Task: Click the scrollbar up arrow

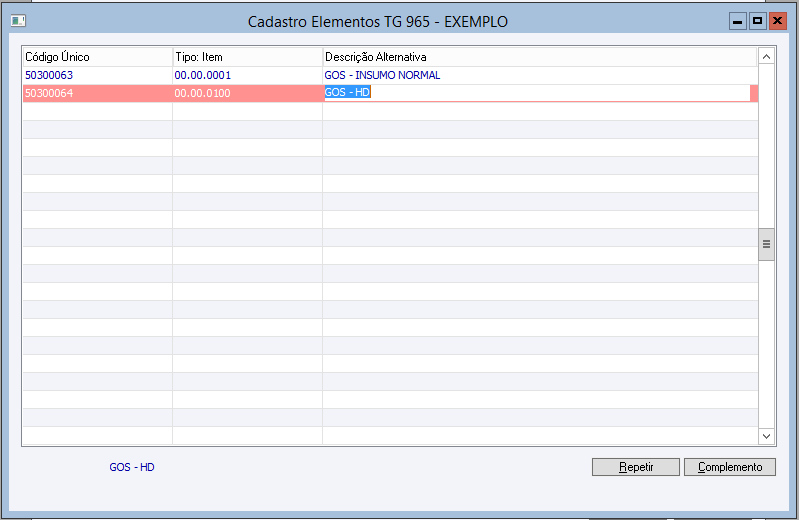Action: (767, 57)
